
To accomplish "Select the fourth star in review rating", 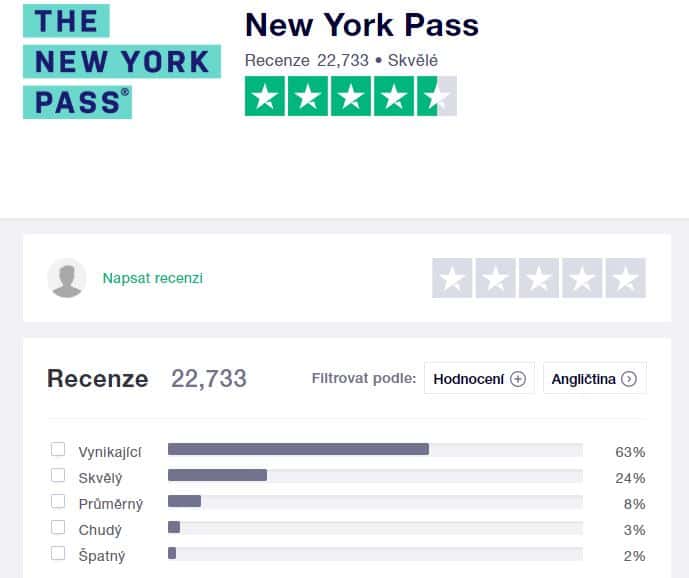I will (582, 278).
